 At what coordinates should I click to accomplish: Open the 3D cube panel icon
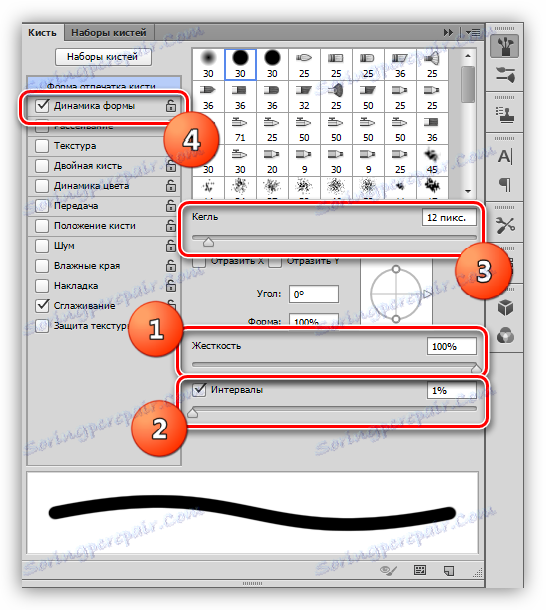click(x=505, y=308)
